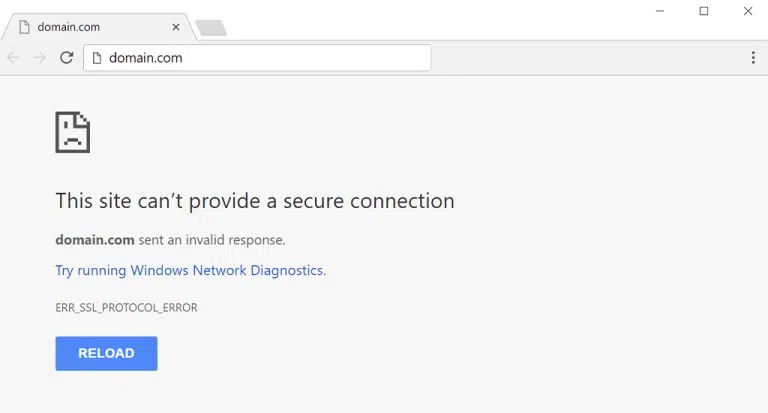Open a new tab with the new tab button
The width and height of the screenshot is (768, 413).
click(x=211, y=28)
